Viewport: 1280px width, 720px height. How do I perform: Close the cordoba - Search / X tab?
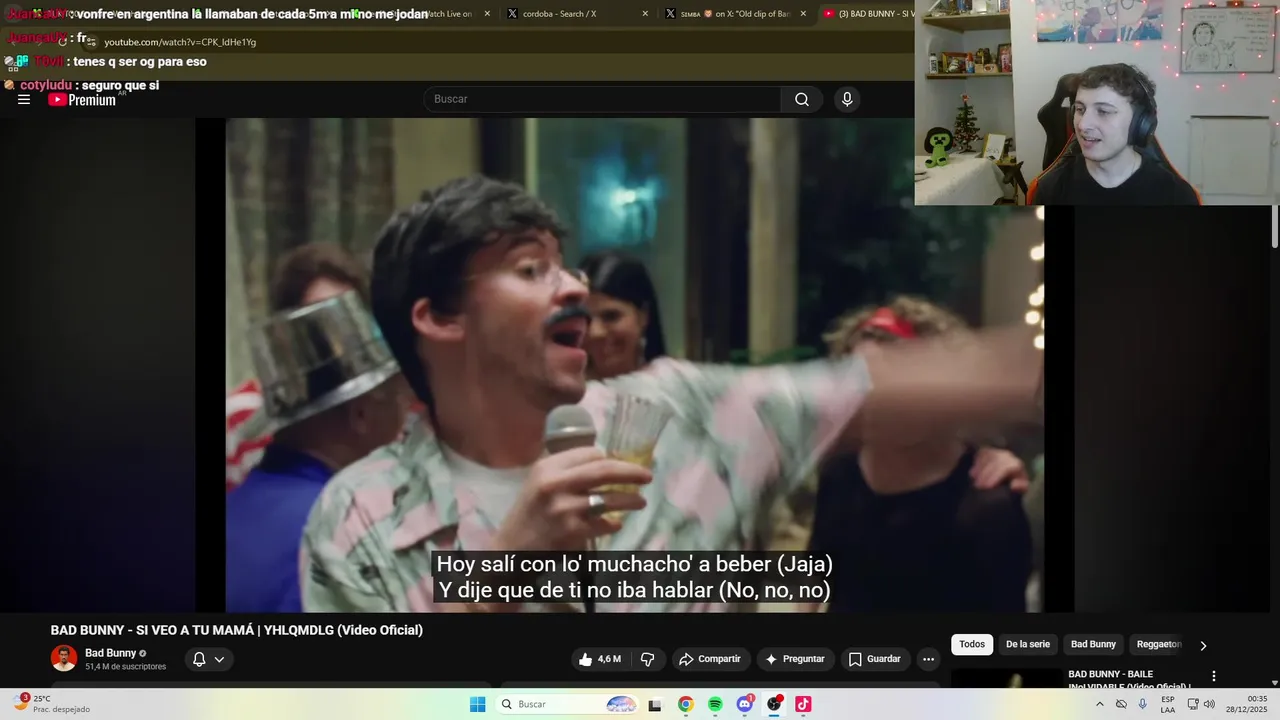pyautogui.click(x=645, y=14)
